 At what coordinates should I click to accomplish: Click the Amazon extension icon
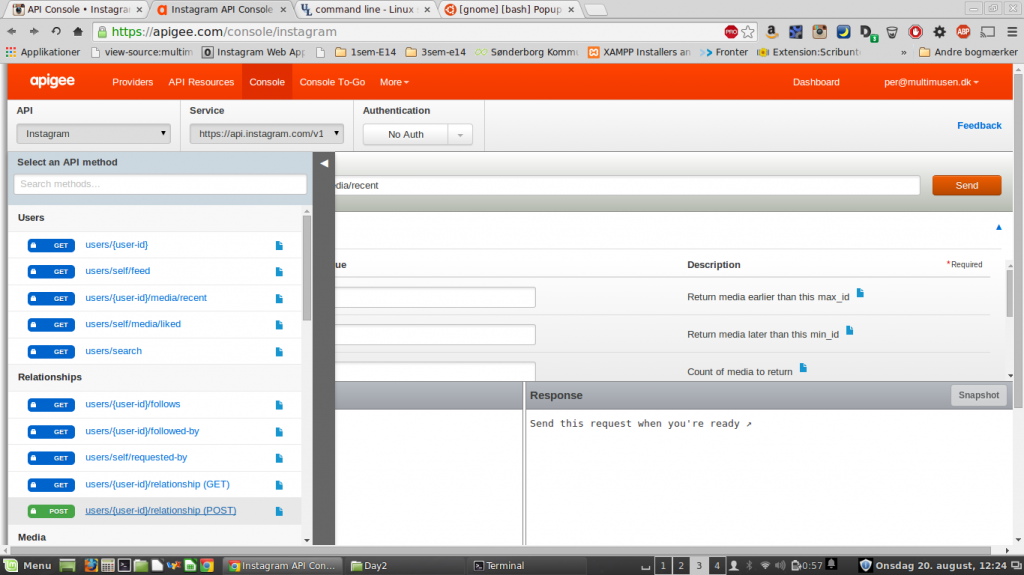pos(771,31)
